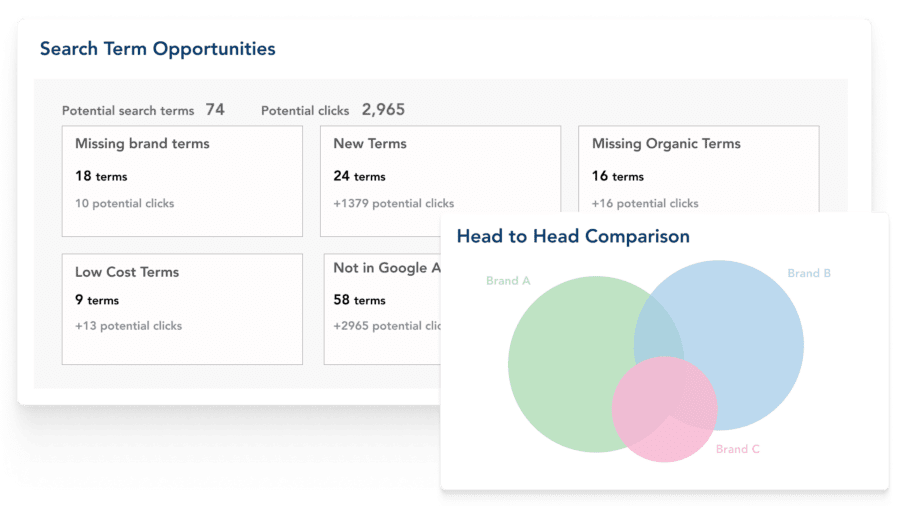Screen dimensions: 900x506
Task: Click the Search Term Opportunities heading
Action: [x=157, y=49]
